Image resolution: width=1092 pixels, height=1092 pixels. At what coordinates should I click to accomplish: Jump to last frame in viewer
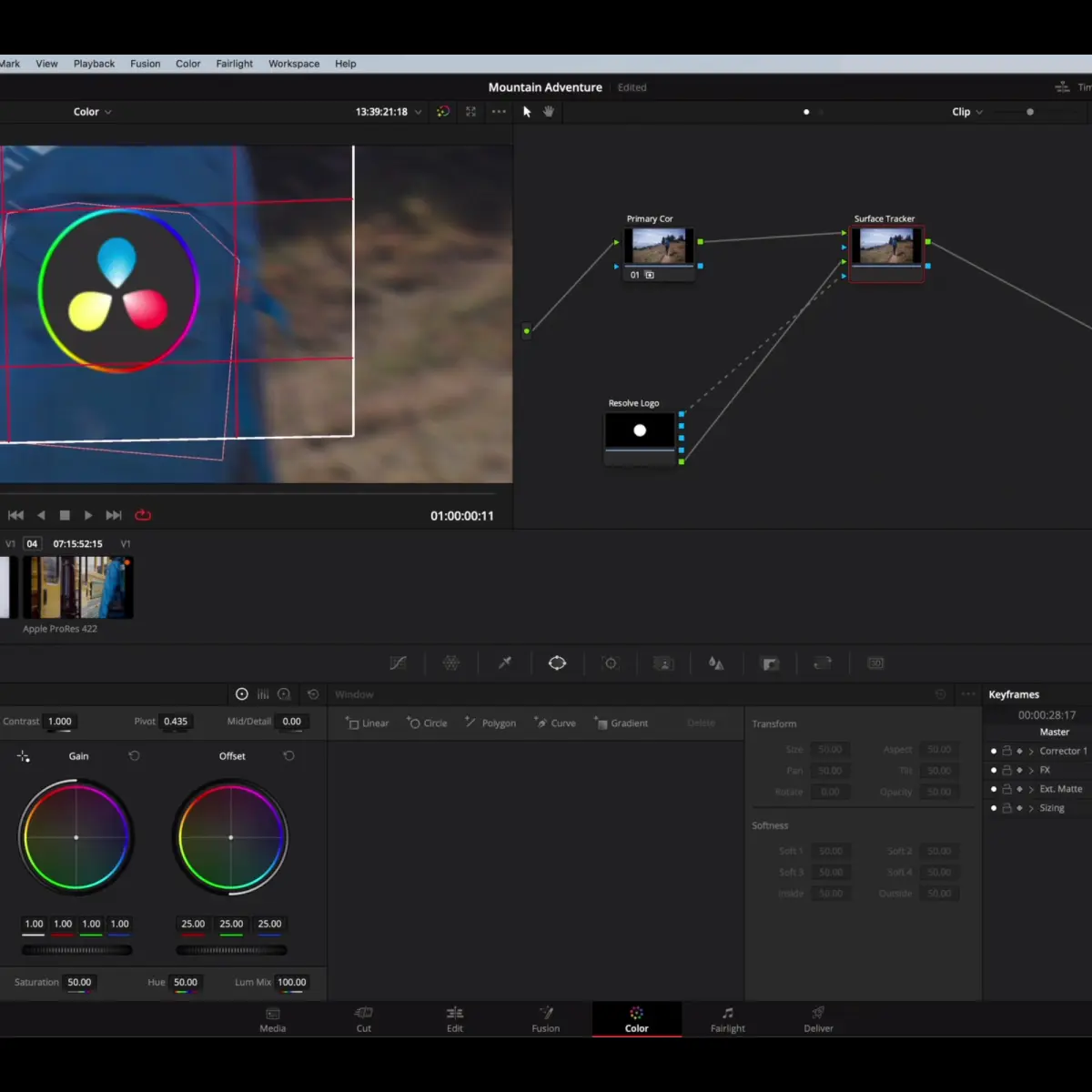(x=114, y=515)
